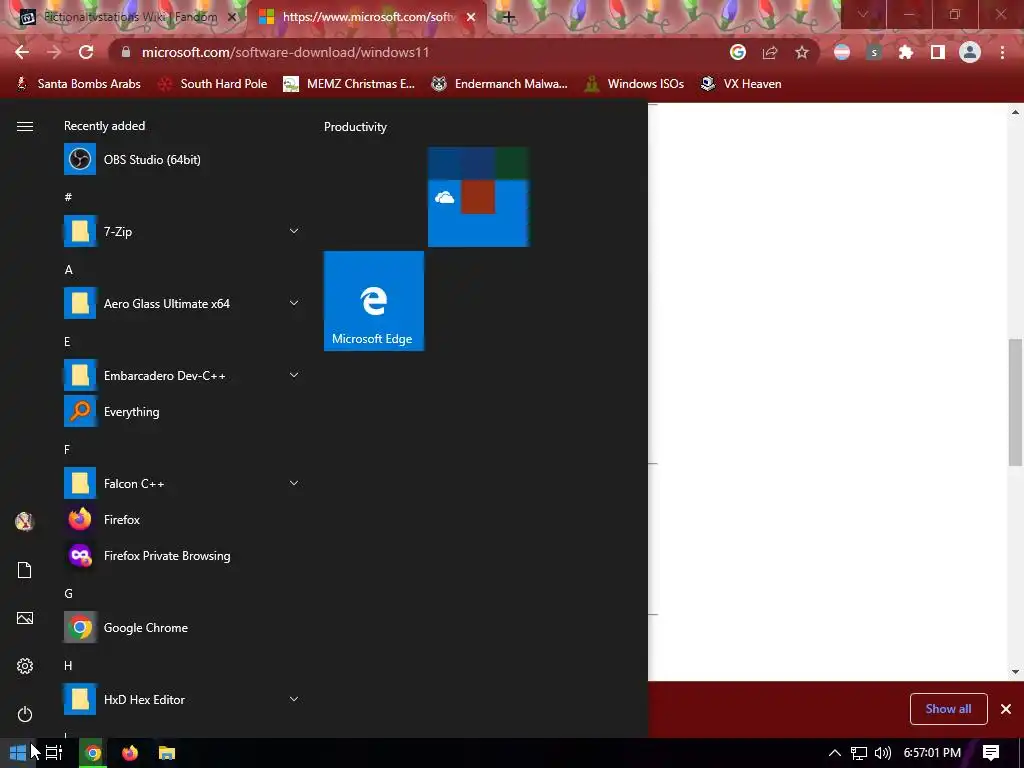Open File Explorer from the taskbar
This screenshot has height=768, width=1024.
pyautogui.click(x=167, y=753)
